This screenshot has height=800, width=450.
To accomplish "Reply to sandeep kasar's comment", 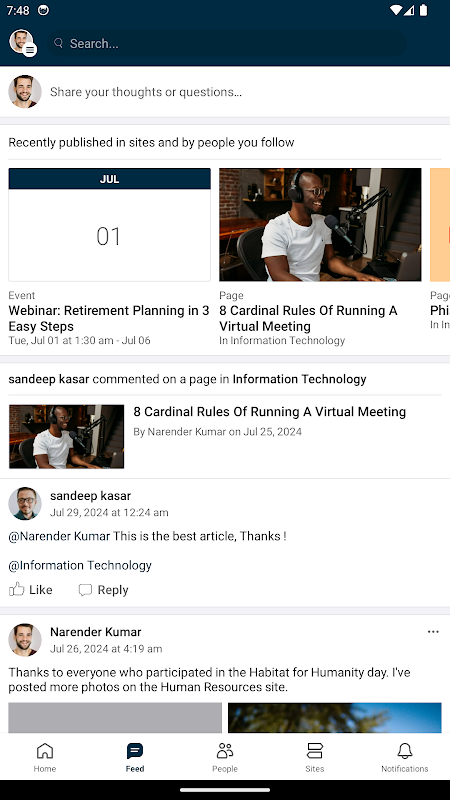I will click(x=103, y=590).
